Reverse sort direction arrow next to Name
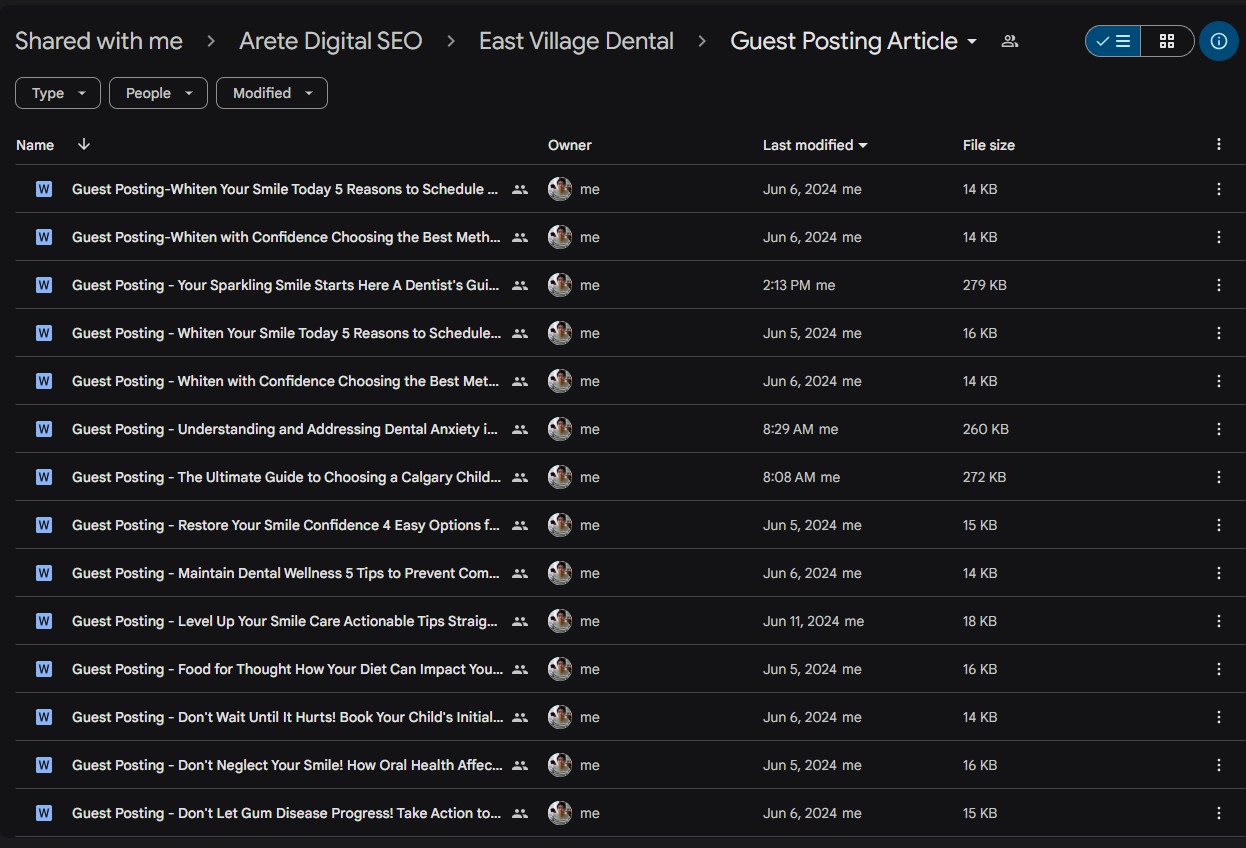 84,145
